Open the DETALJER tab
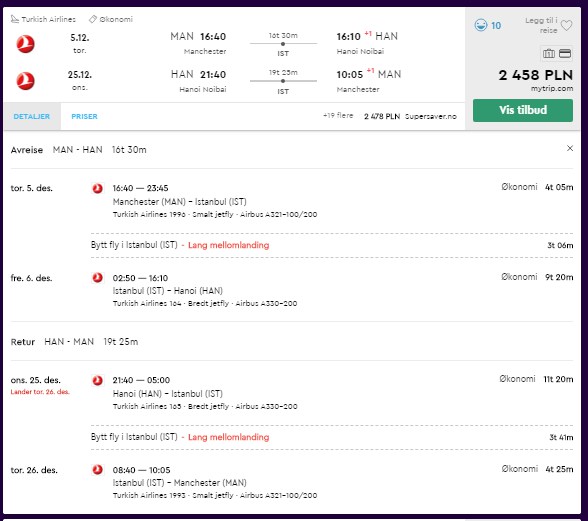588x521 pixels. coord(32,116)
